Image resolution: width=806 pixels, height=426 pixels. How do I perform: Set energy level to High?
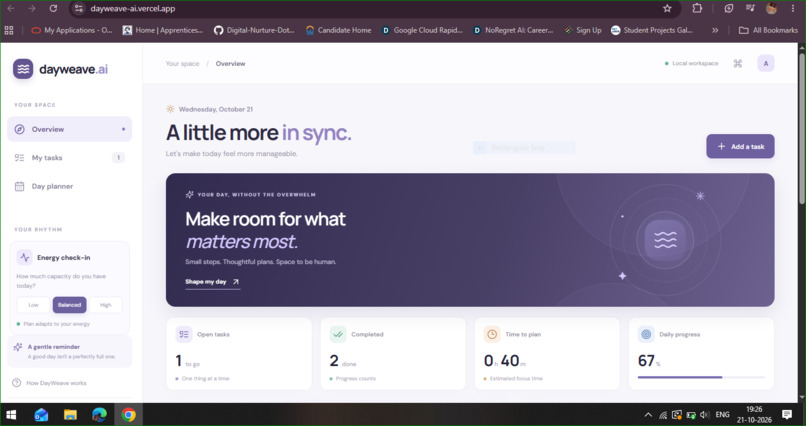pos(105,305)
